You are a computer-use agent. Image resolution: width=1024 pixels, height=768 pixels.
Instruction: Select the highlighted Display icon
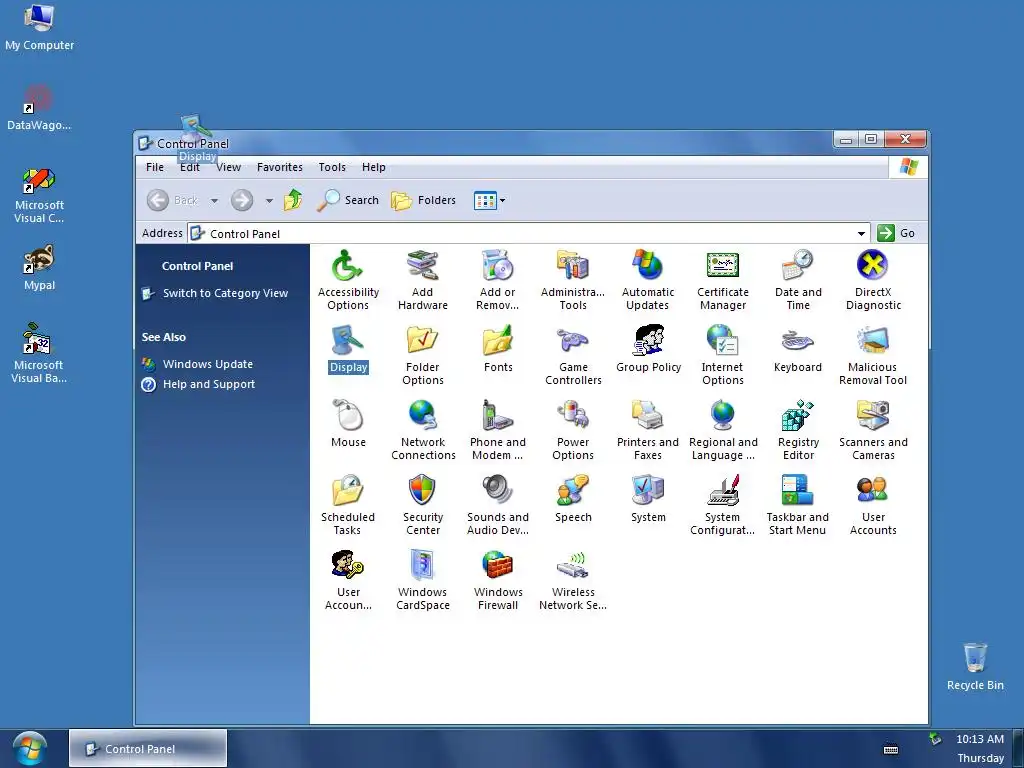[348, 349]
